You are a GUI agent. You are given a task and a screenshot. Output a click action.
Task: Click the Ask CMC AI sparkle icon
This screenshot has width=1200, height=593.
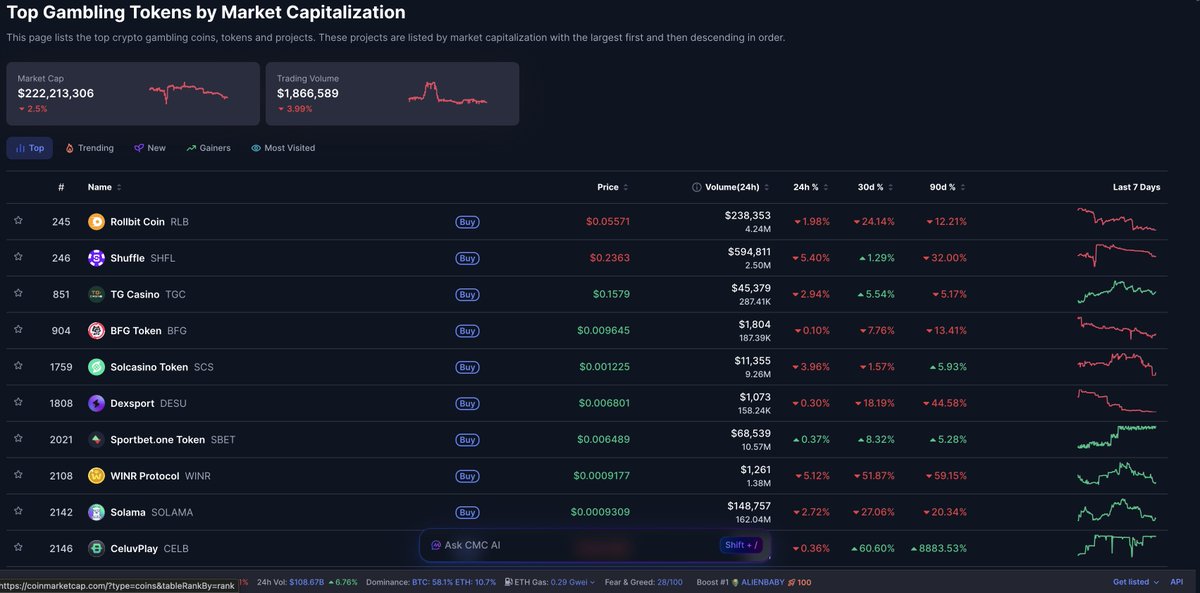(x=436, y=545)
